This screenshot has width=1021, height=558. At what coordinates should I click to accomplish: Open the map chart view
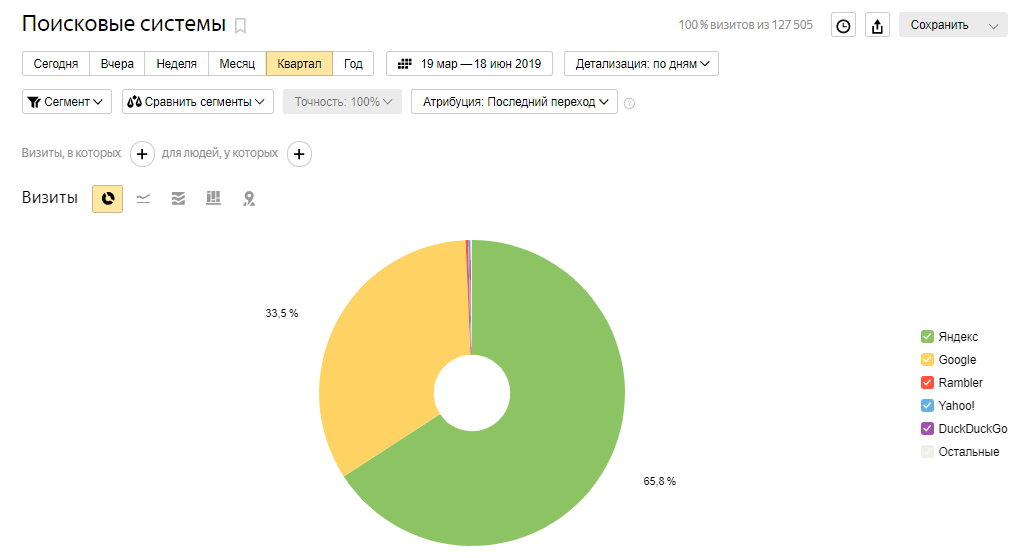click(249, 199)
